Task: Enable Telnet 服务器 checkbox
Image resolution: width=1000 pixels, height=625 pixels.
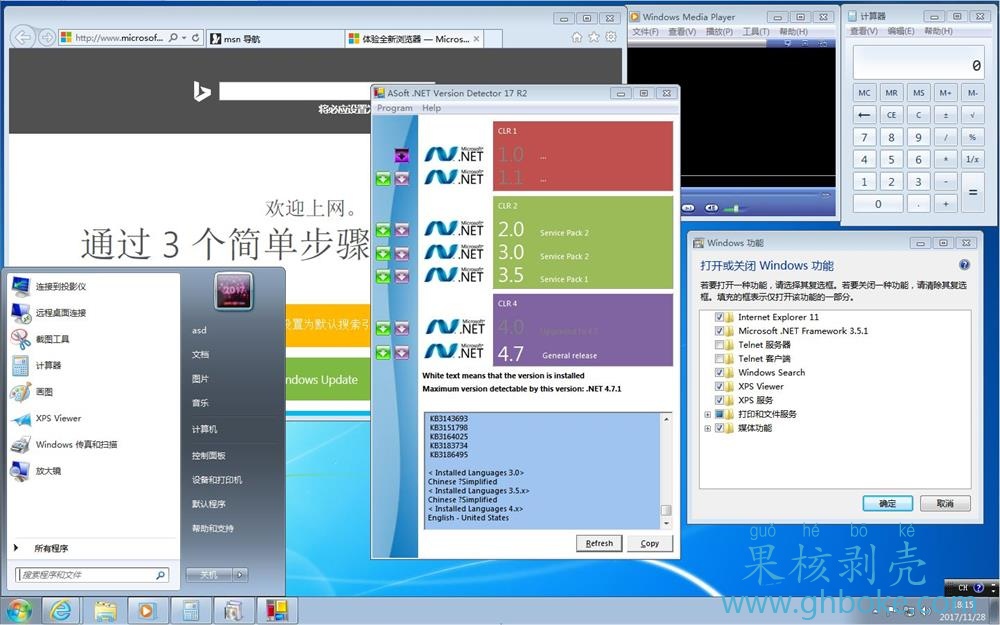Action: tap(719, 345)
